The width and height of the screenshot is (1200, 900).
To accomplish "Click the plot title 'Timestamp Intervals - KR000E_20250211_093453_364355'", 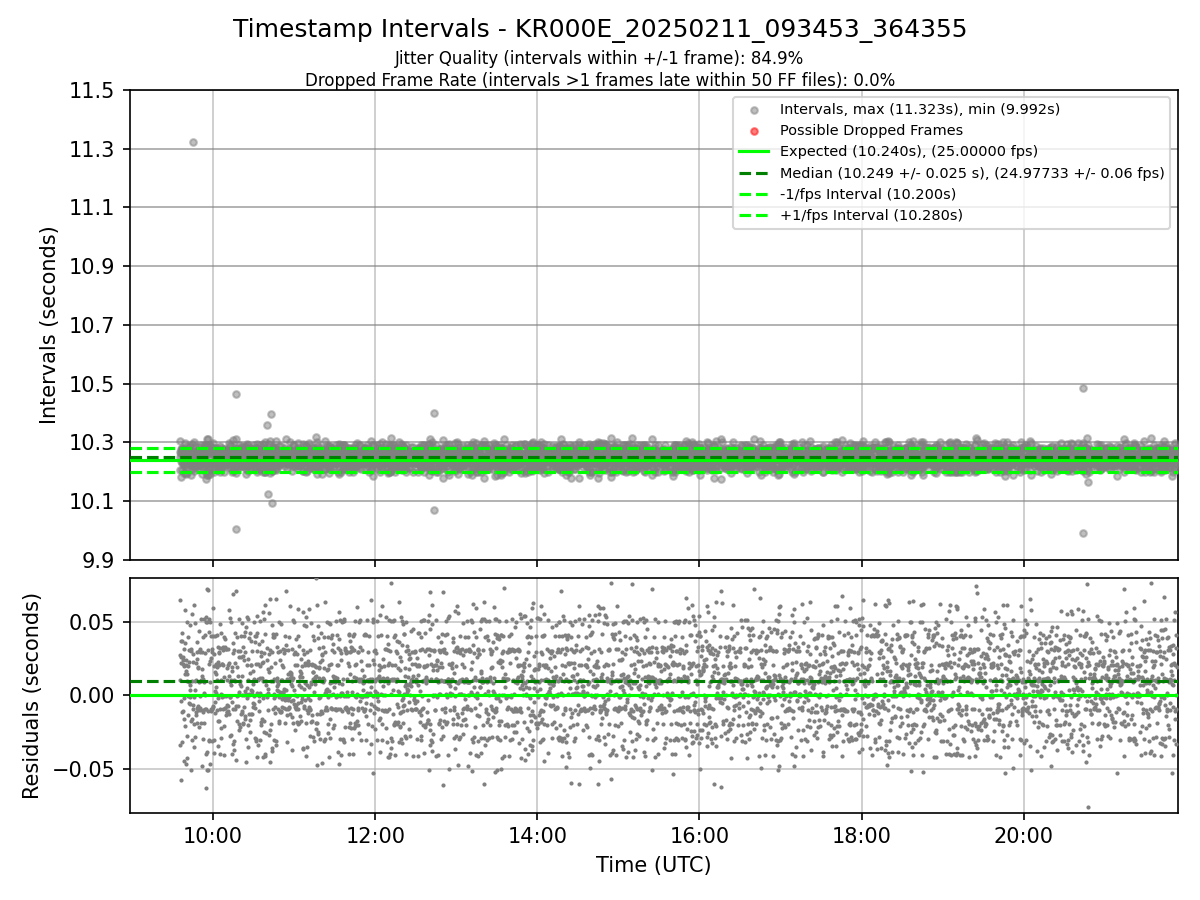I will (600, 29).
